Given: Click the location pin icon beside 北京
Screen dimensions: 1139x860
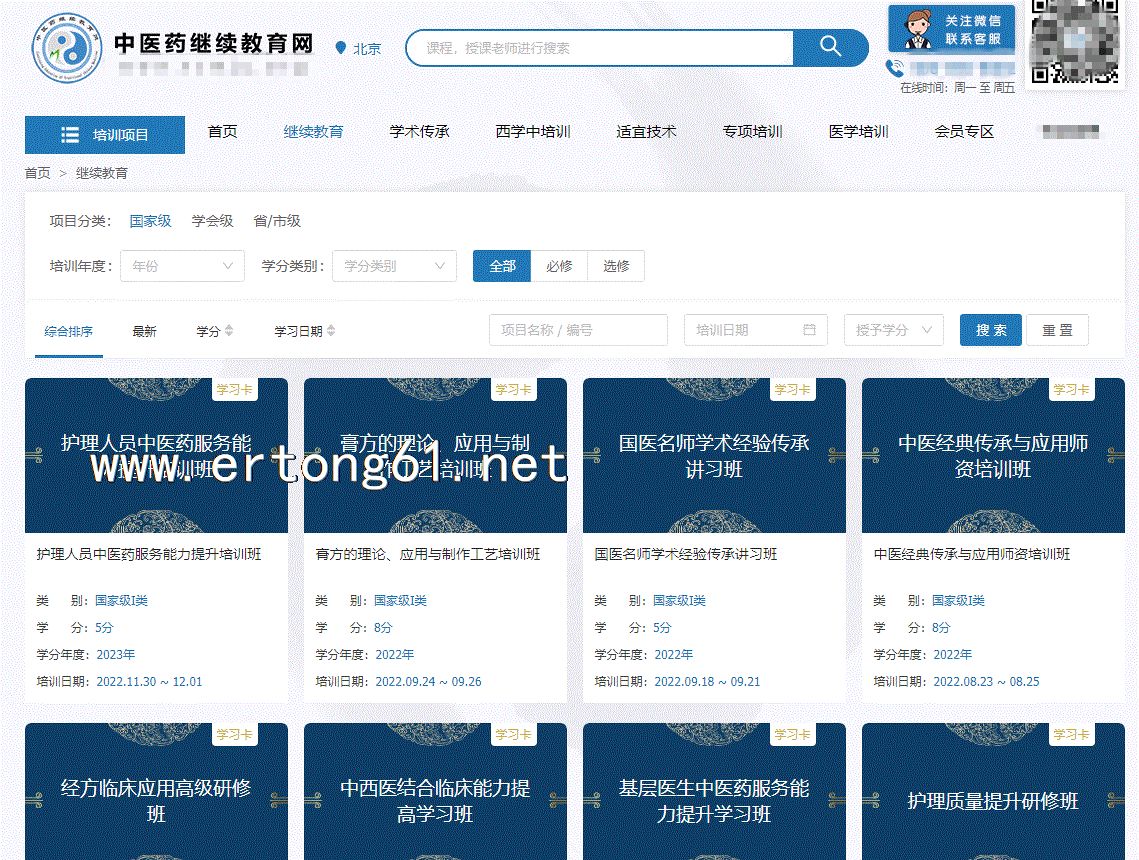Looking at the screenshot, I should pyautogui.click(x=340, y=48).
